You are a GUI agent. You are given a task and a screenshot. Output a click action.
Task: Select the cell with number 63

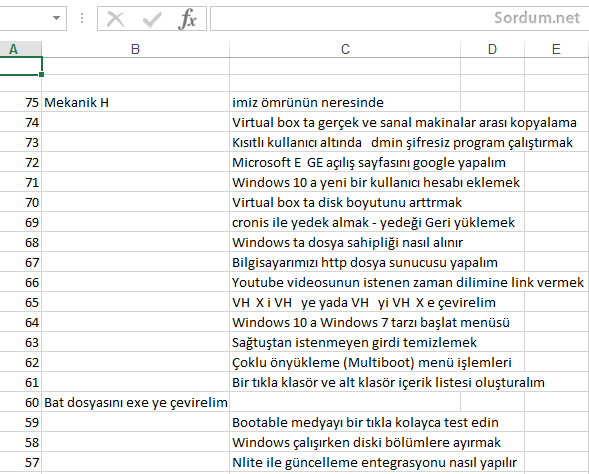click(21, 342)
